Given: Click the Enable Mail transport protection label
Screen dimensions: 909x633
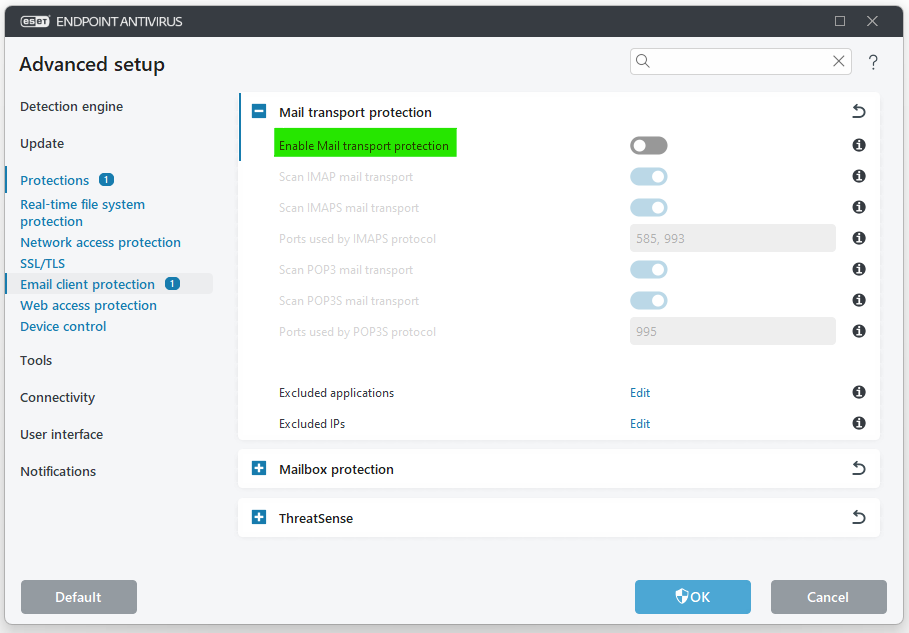Looking at the screenshot, I should click(x=364, y=146).
